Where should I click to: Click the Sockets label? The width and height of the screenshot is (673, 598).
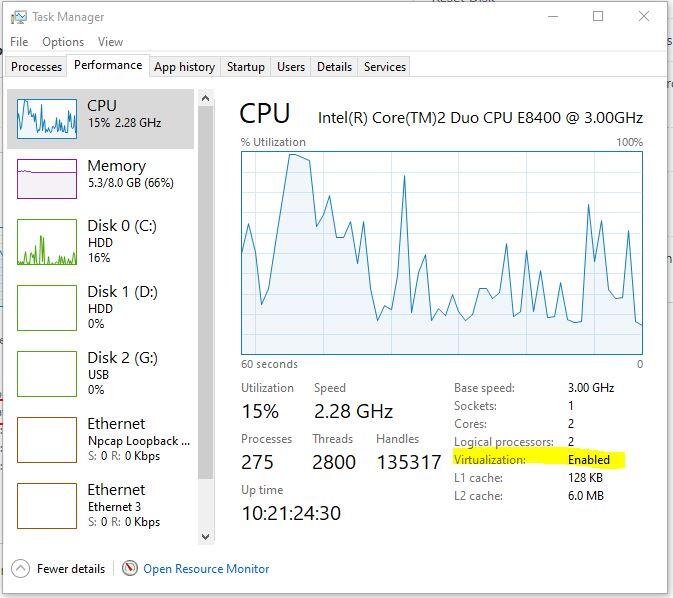[x=475, y=406]
